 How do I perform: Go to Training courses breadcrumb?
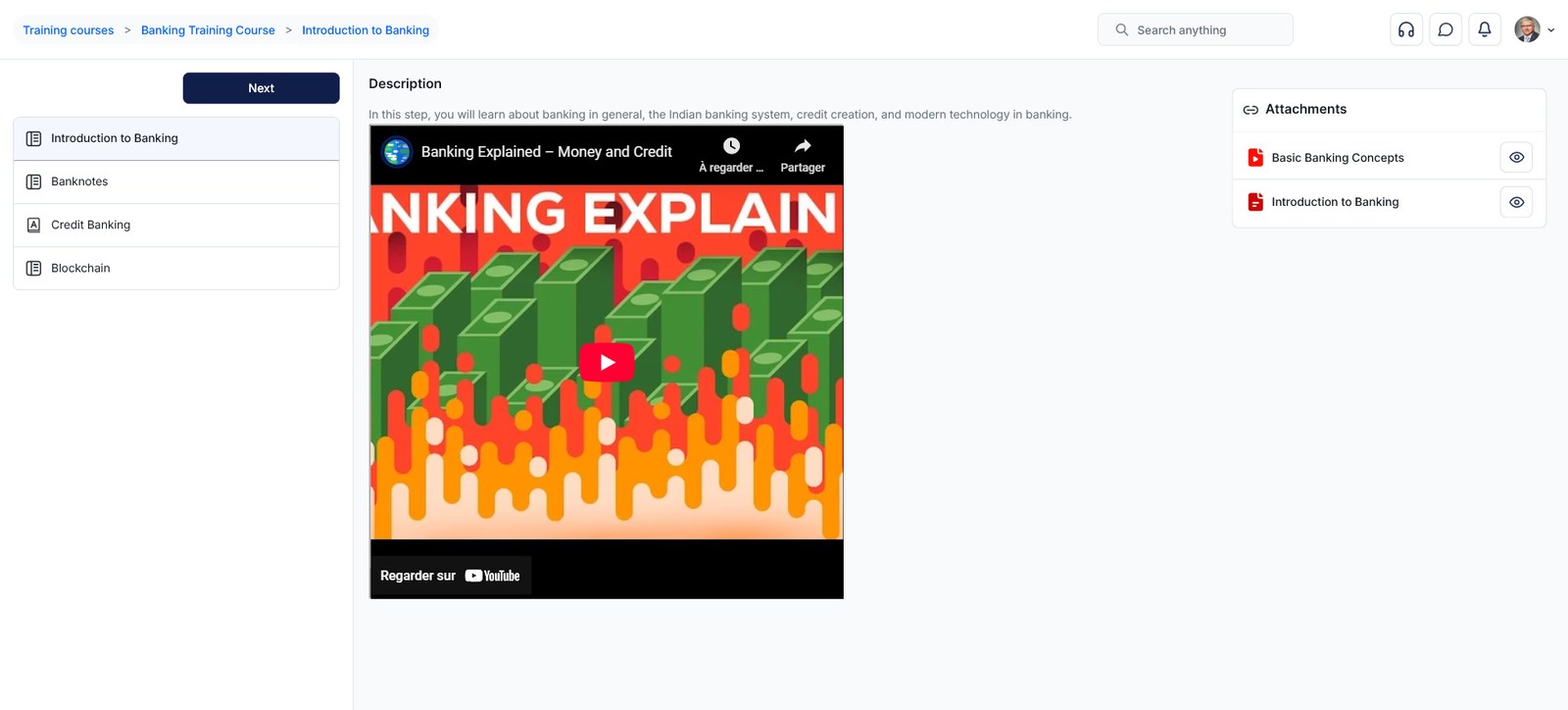point(69,30)
